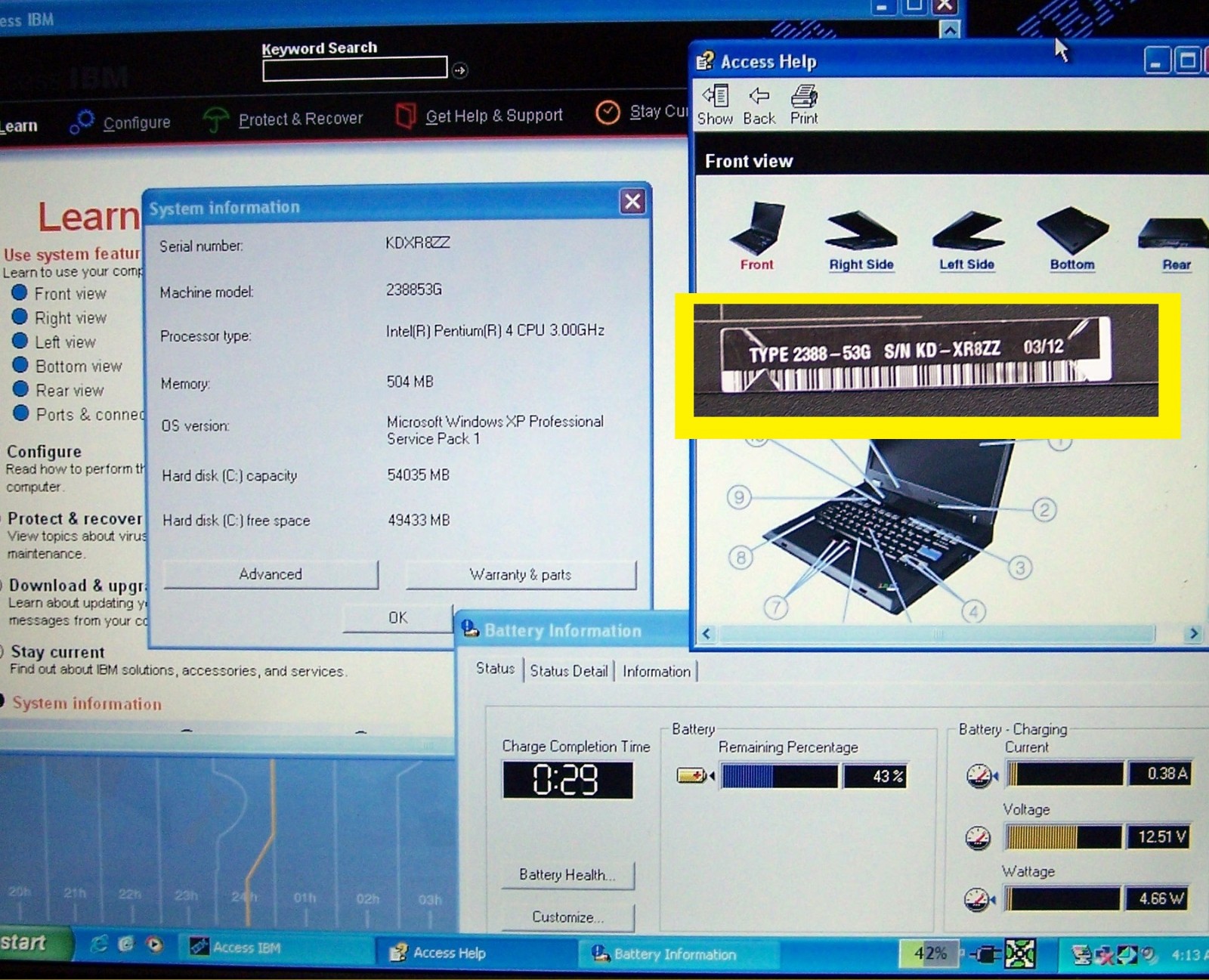
Task: Click the Charge Completion Time display
Action: click(567, 780)
